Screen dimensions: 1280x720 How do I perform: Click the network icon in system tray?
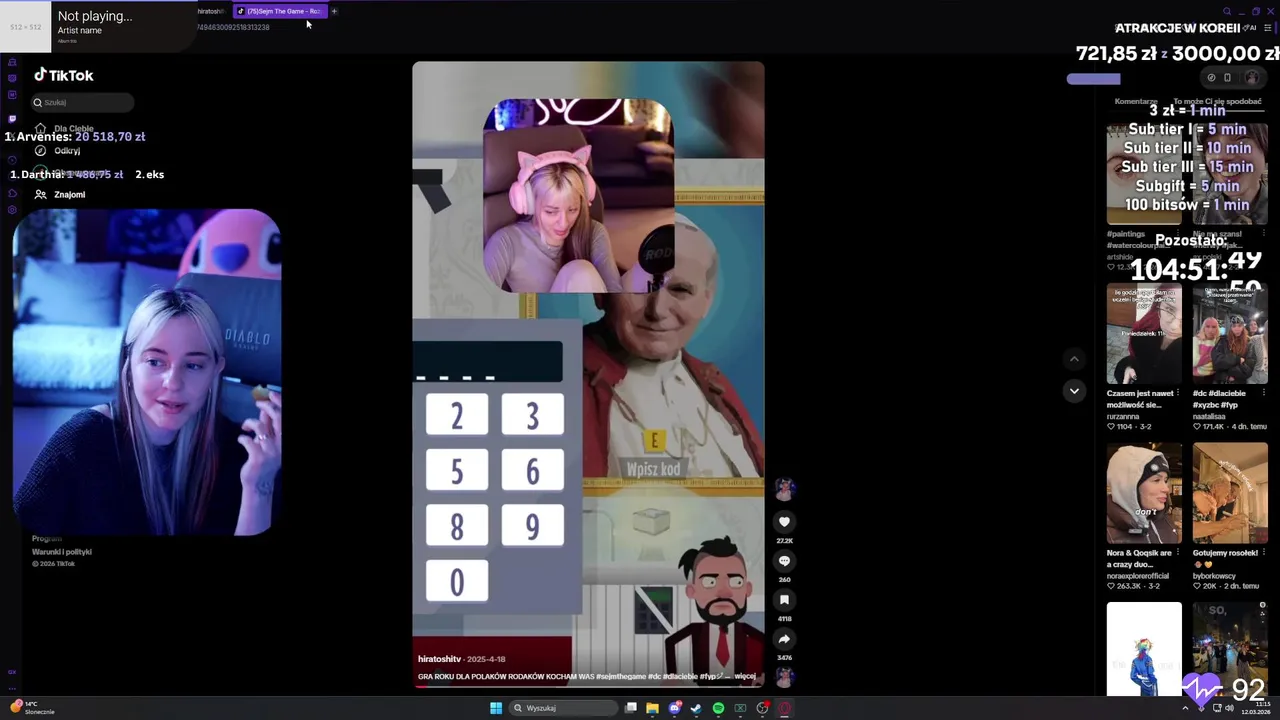point(1215,708)
